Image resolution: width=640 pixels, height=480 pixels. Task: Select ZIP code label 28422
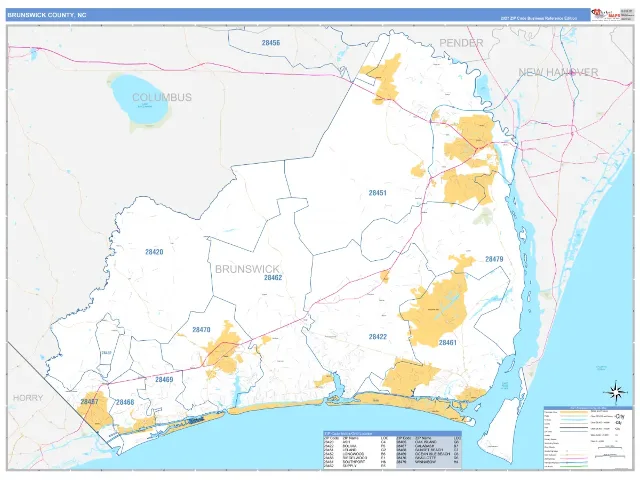point(378,337)
